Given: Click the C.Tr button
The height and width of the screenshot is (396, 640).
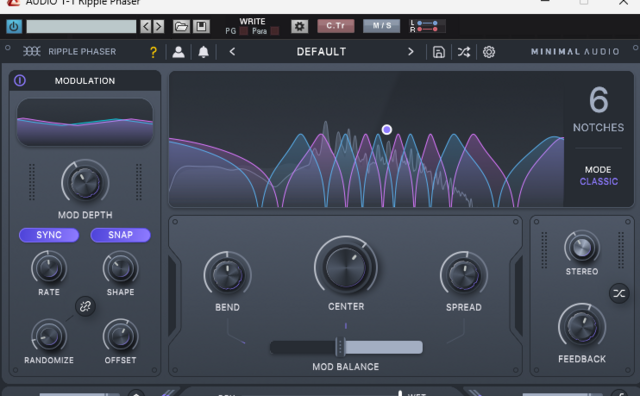Looking at the screenshot, I should 336,26.
